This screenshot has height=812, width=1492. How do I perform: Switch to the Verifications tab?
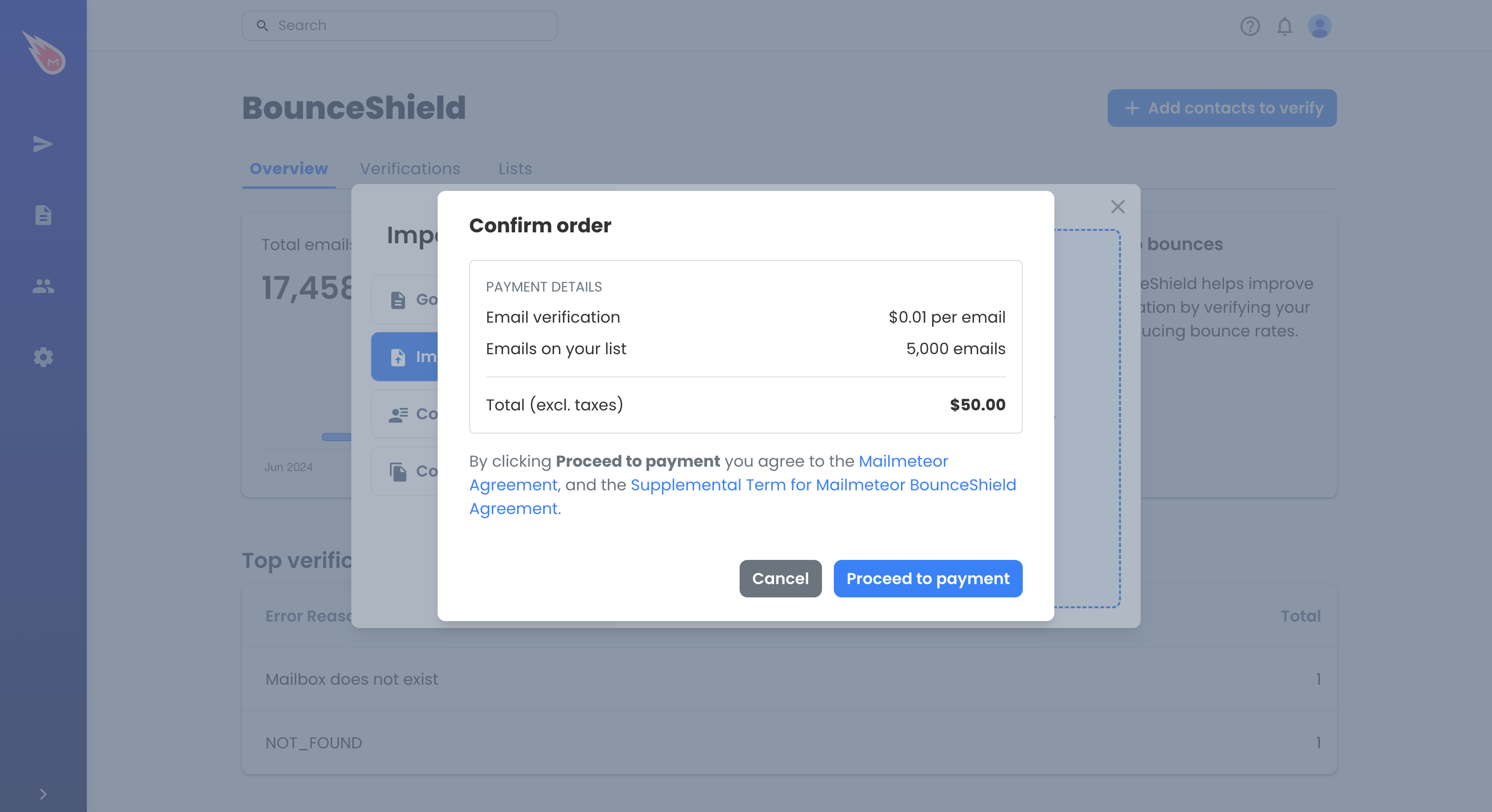point(410,169)
